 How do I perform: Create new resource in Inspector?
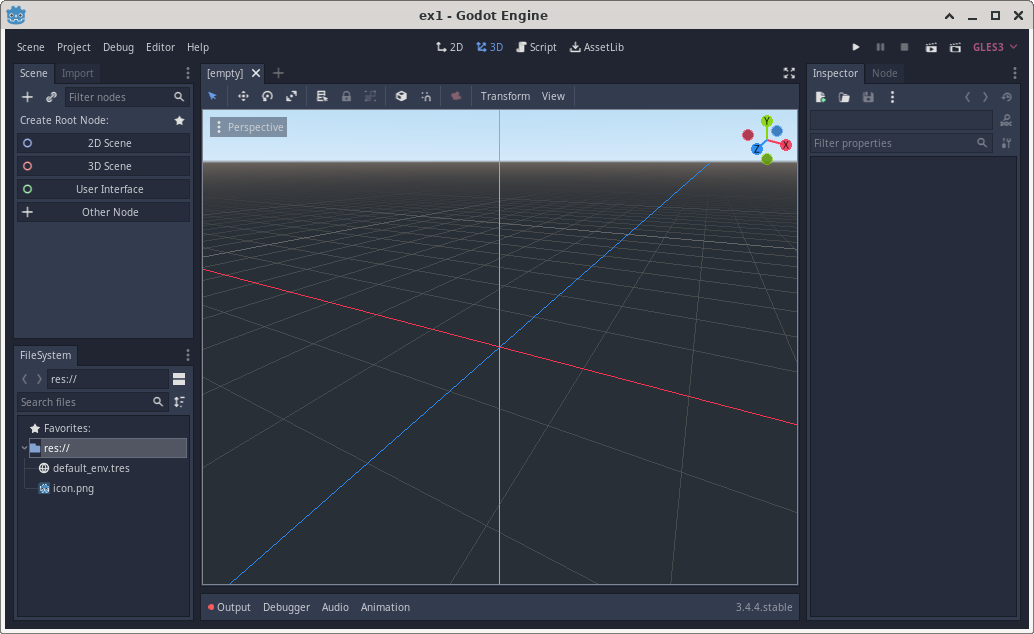(820, 97)
